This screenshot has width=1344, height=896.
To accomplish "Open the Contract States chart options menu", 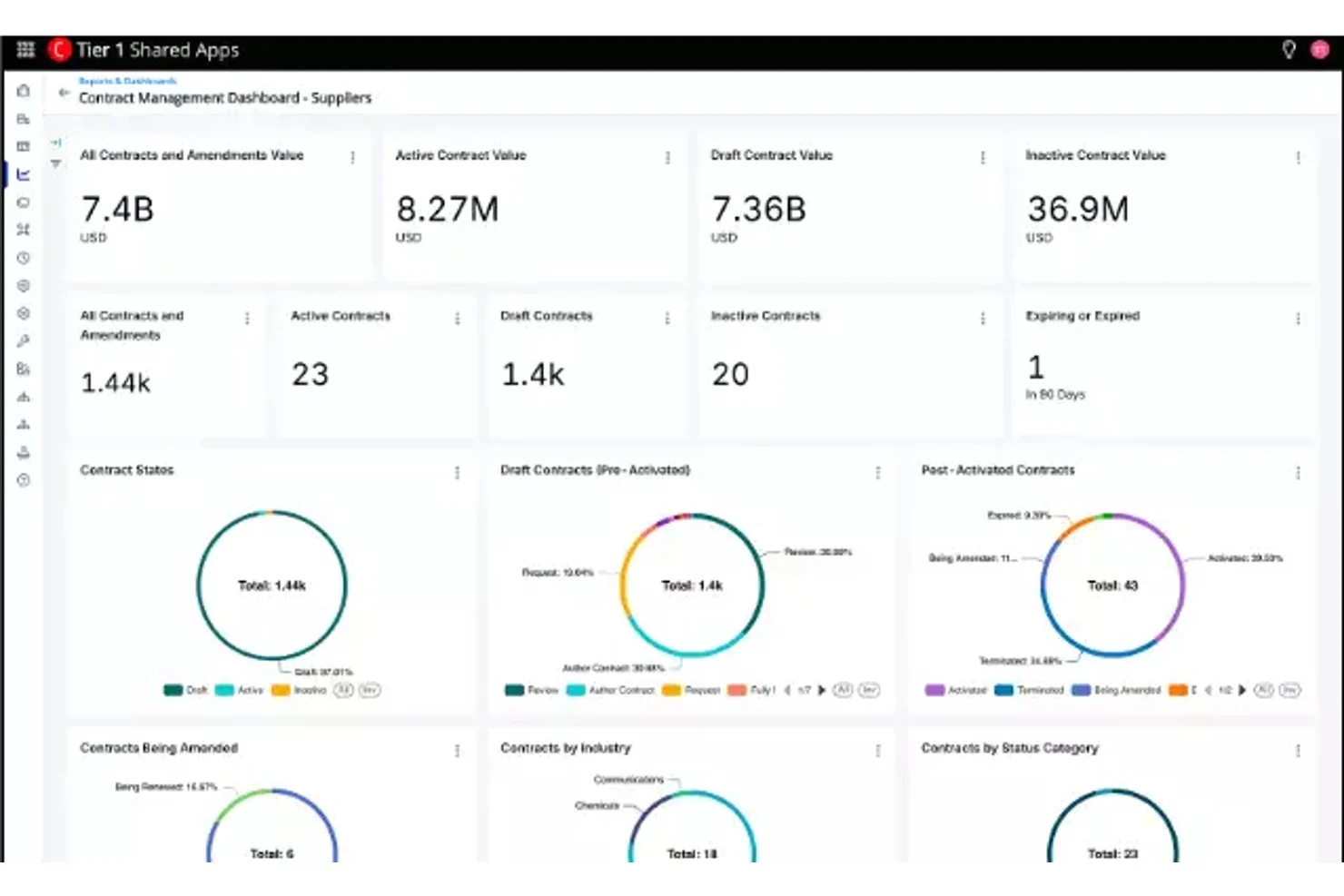I will [457, 472].
